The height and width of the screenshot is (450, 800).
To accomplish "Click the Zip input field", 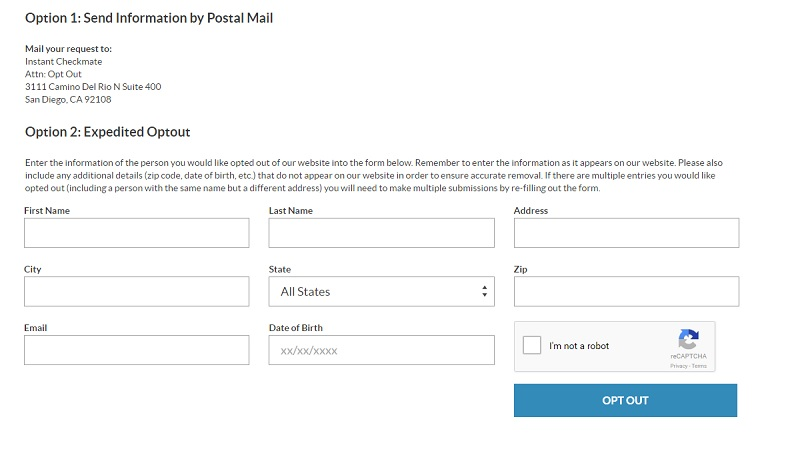I will 626,291.
